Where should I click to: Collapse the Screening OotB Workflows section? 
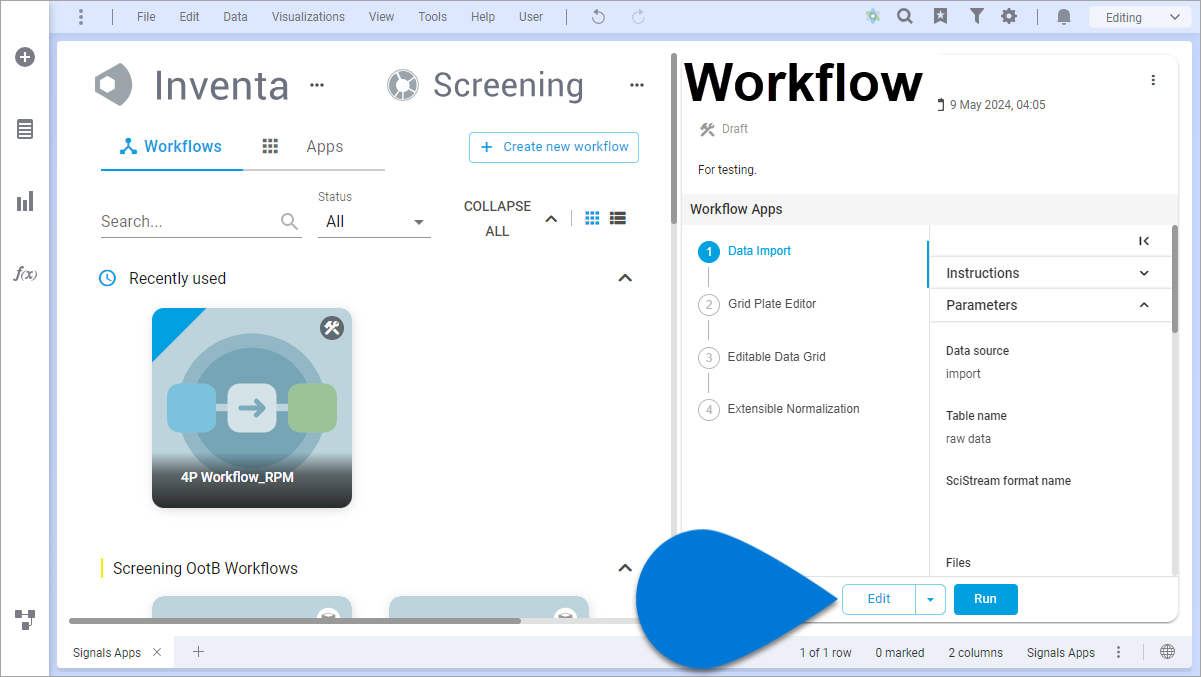(x=625, y=568)
